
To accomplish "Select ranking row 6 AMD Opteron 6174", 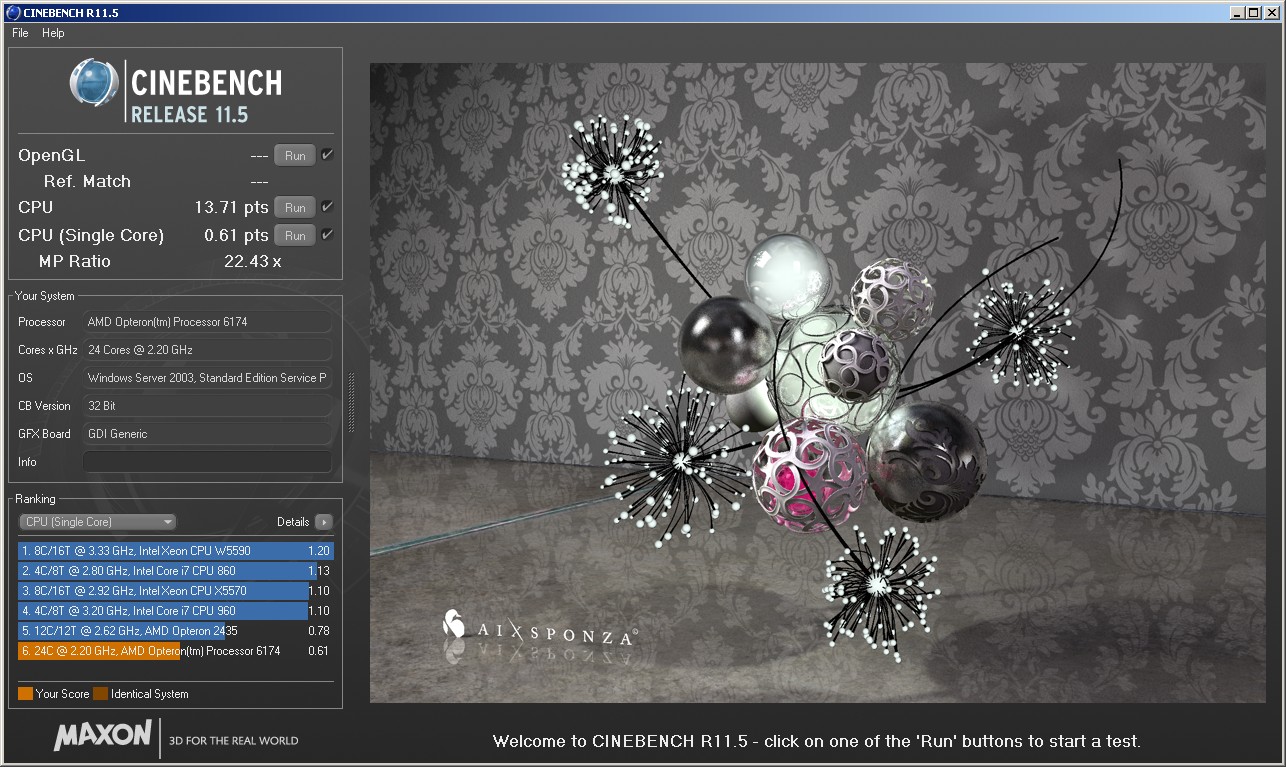I will [176, 651].
